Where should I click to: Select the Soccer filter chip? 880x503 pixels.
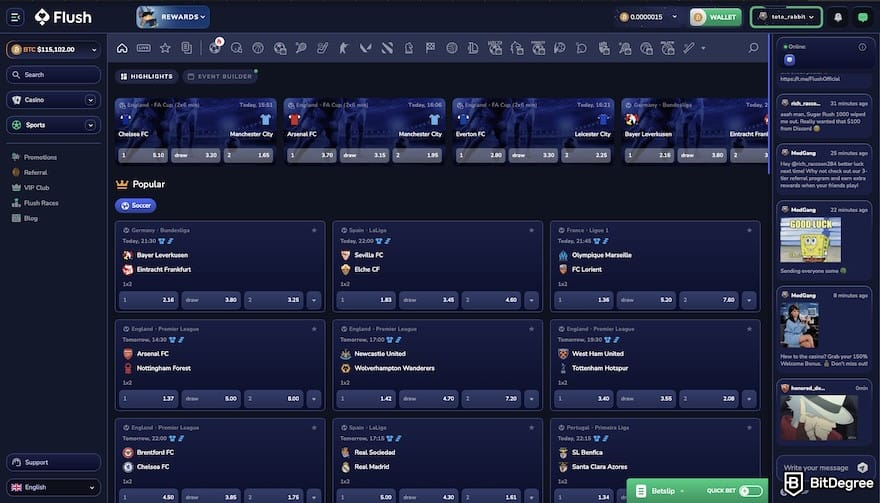click(136, 206)
